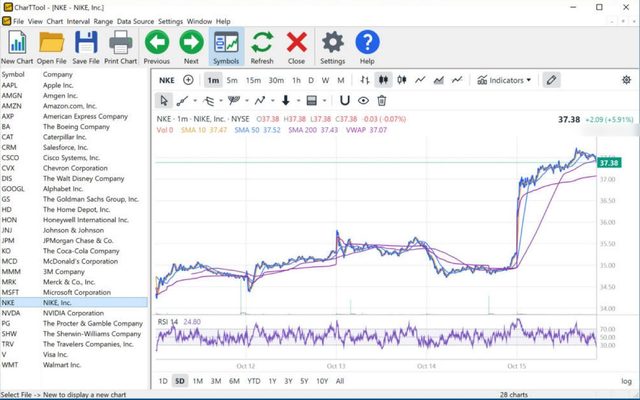Image resolution: width=640 pixels, height=400 pixels.
Task: Select the GOOGL Alphabet Inc. row
Action: point(74,189)
